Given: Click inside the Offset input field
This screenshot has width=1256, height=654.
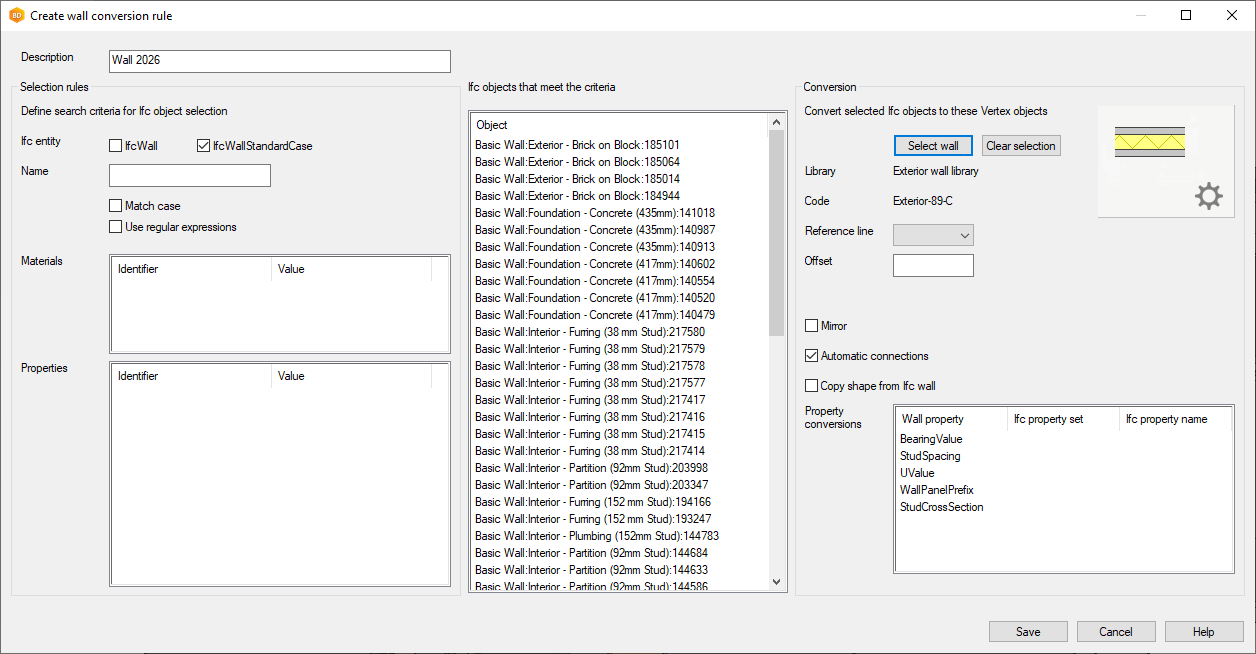Looking at the screenshot, I should pyautogui.click(x=933, y=265).
